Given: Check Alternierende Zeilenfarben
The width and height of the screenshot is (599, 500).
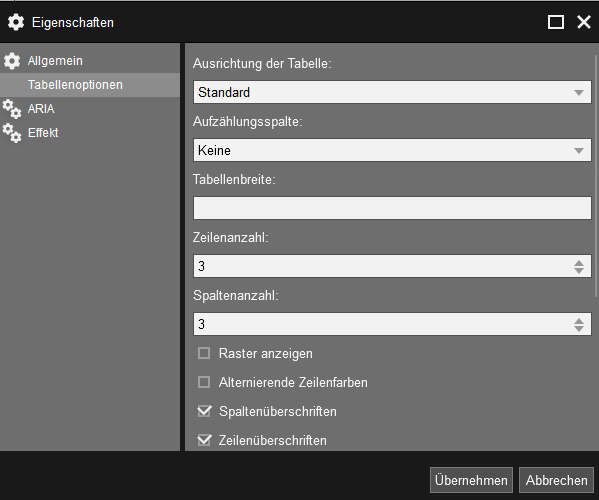Looking at the screenshot, I should [204, 382].
